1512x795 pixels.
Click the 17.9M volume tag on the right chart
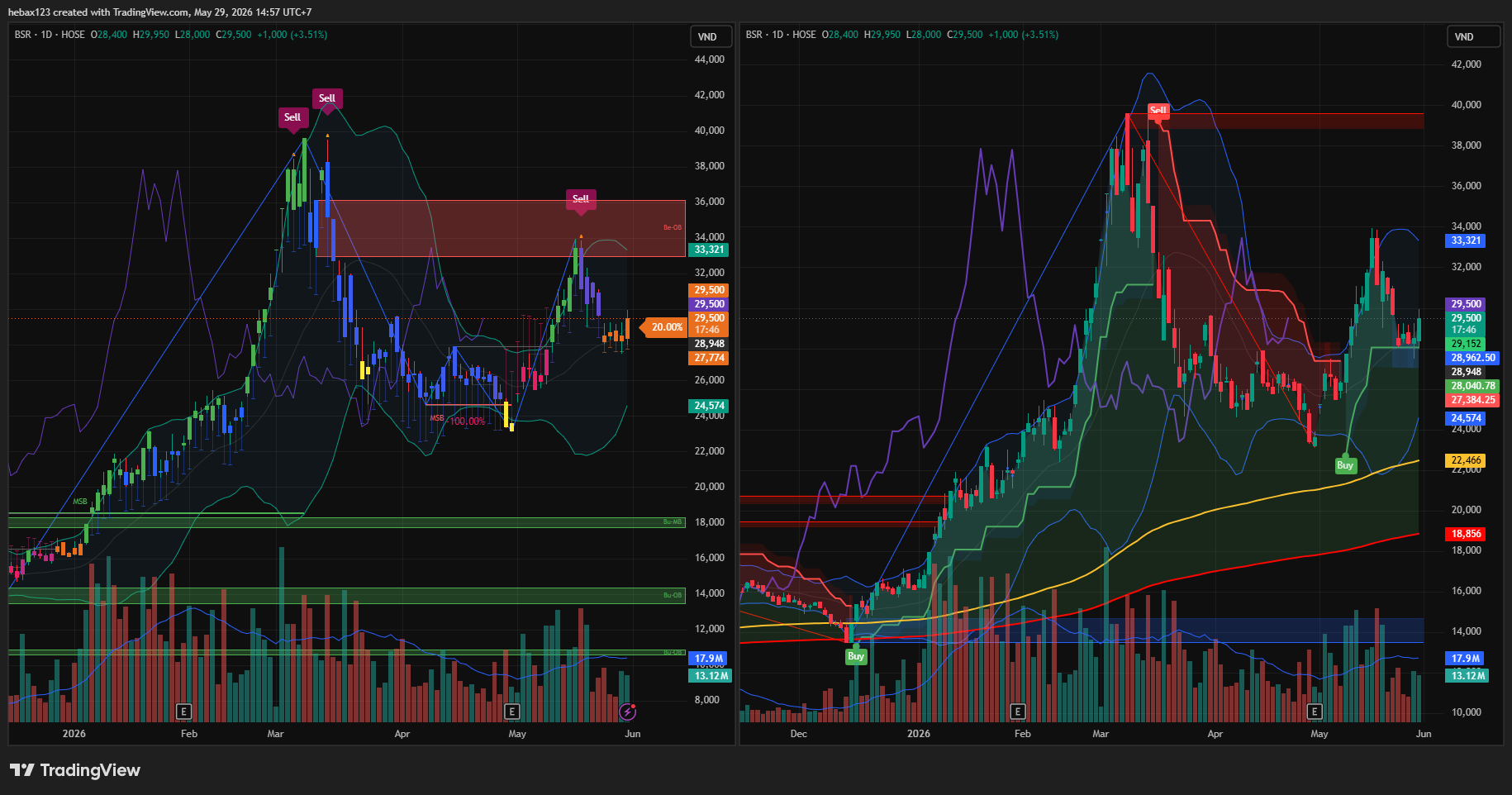1466,659
